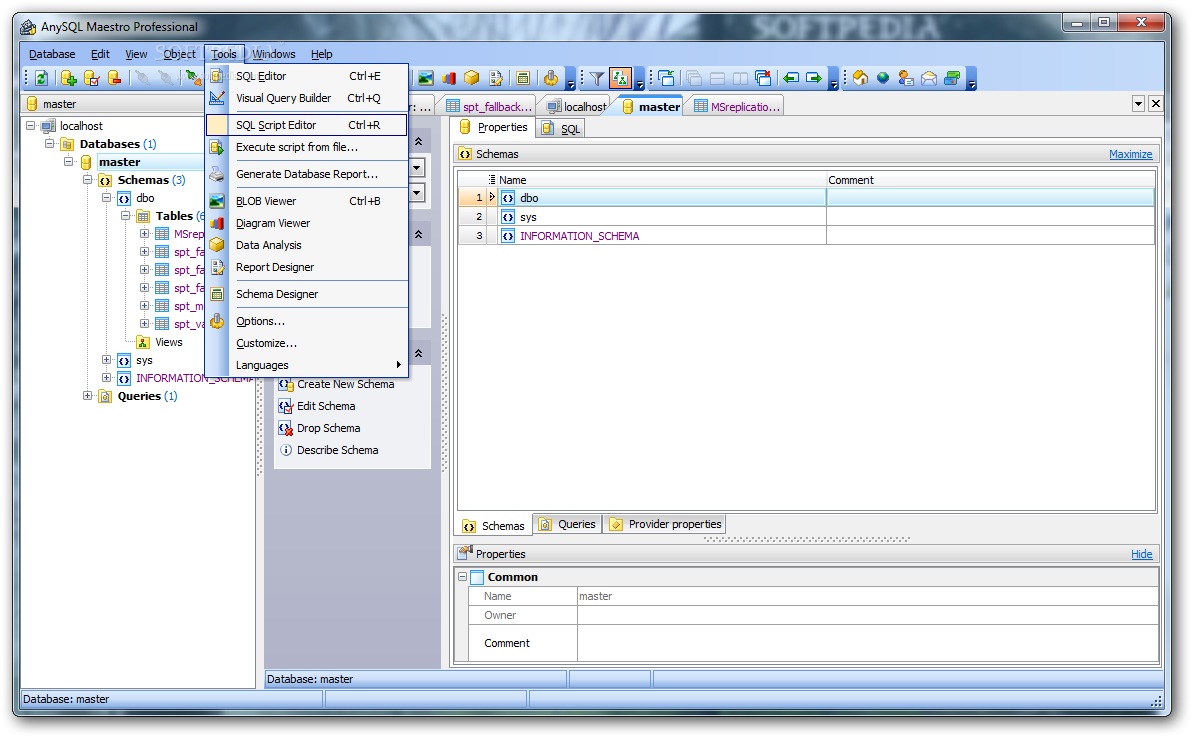Open the SQL tab
This screenshot has height=737, width=1192.
[561, 129]
